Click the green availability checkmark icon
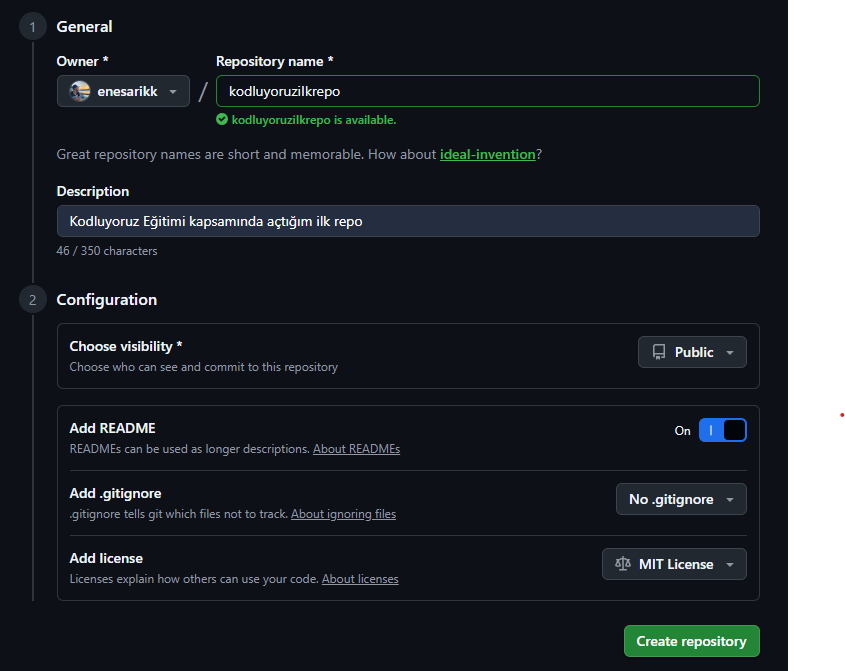 pos(222,120)
